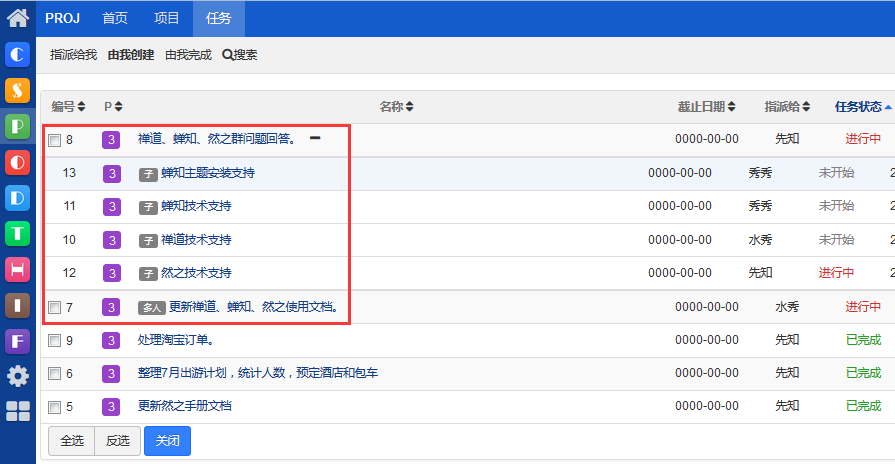Image resolution: width=895 pixels, height=464 pixels.
Task: Show 指派给我 tasks
Action: coord(74,55)
